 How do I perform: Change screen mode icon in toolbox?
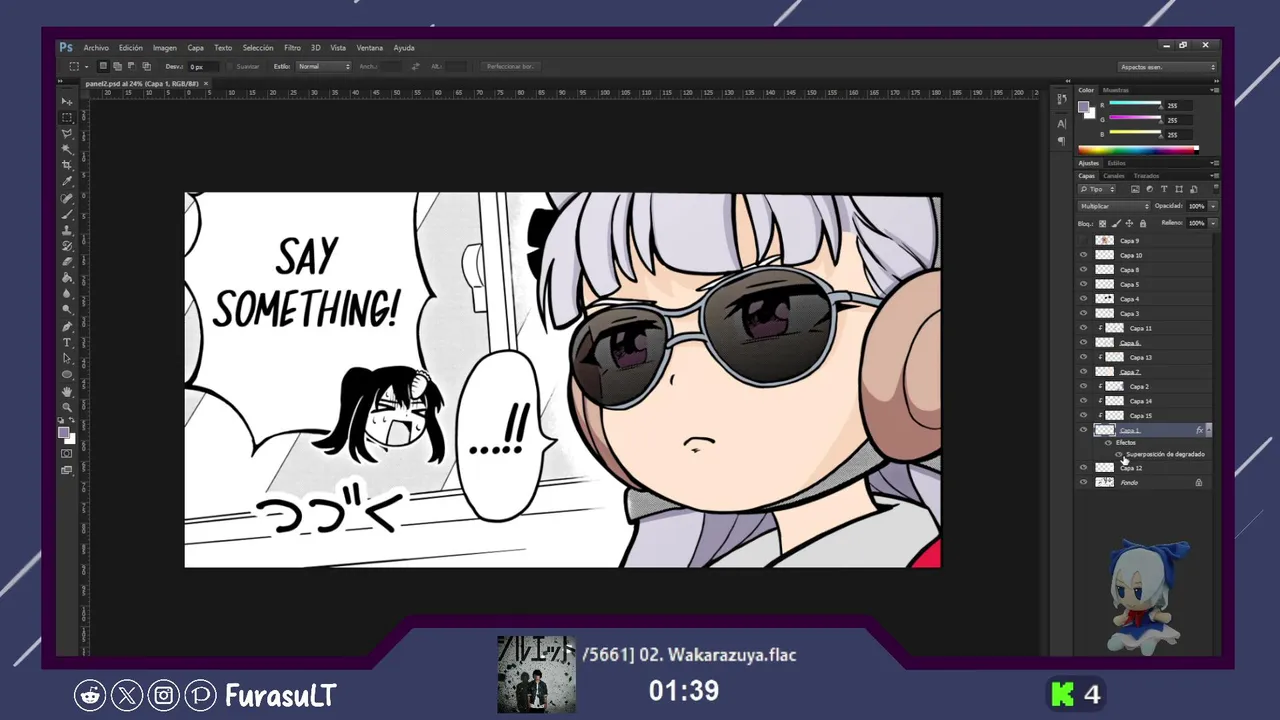(x=67, y=470)
